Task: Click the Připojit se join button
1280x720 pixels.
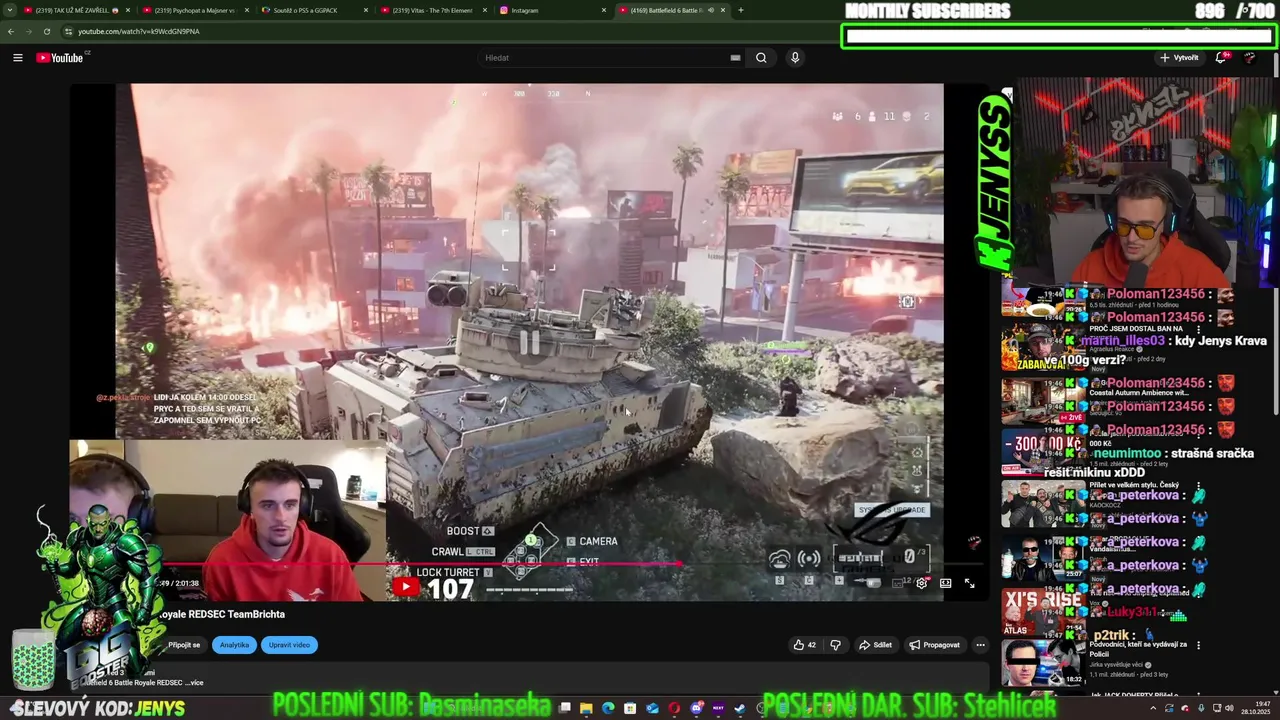Action: [x=184, y=645]
